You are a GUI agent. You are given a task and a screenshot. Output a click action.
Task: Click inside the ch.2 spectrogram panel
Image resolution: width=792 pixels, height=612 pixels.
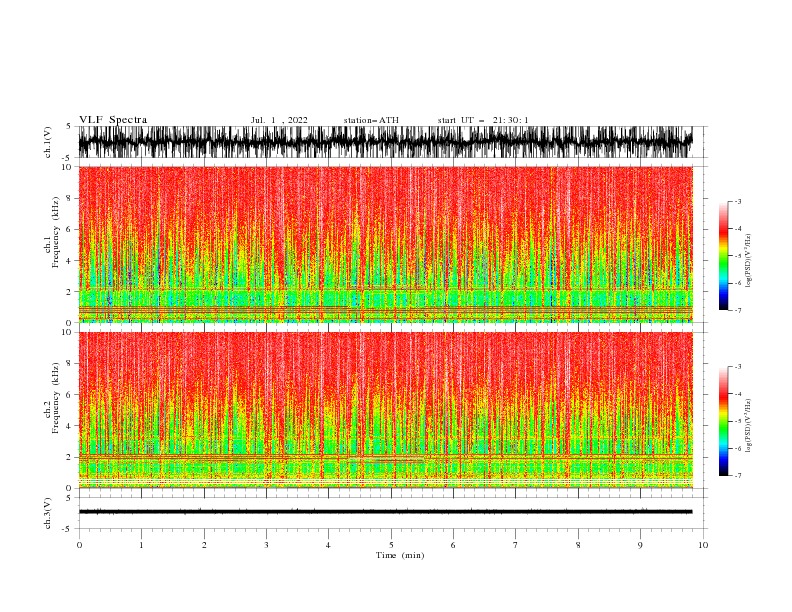pos(385,410)
